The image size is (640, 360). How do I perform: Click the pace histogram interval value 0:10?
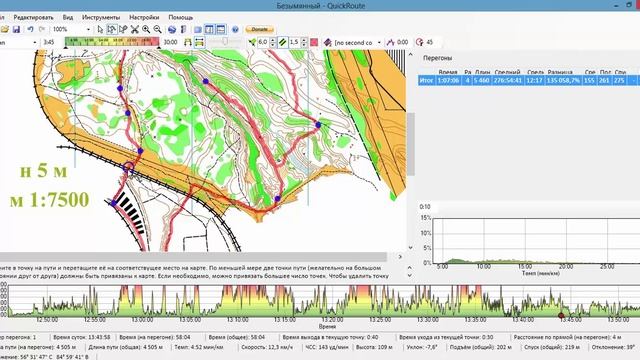pyautogui.click(x=424, y=207)
